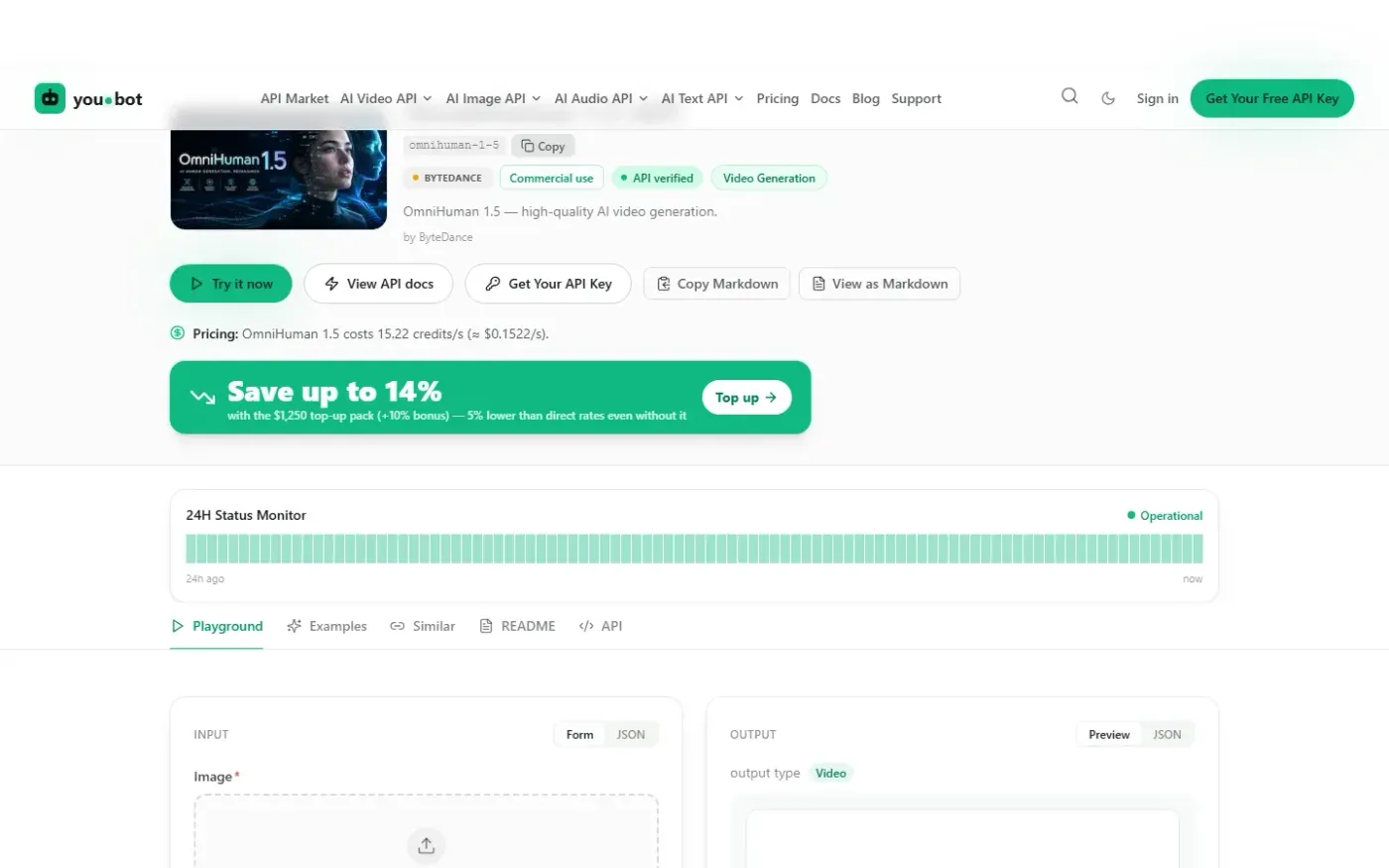Expand the AI Video API menu

pyautogui.click(x=386, y=98)
